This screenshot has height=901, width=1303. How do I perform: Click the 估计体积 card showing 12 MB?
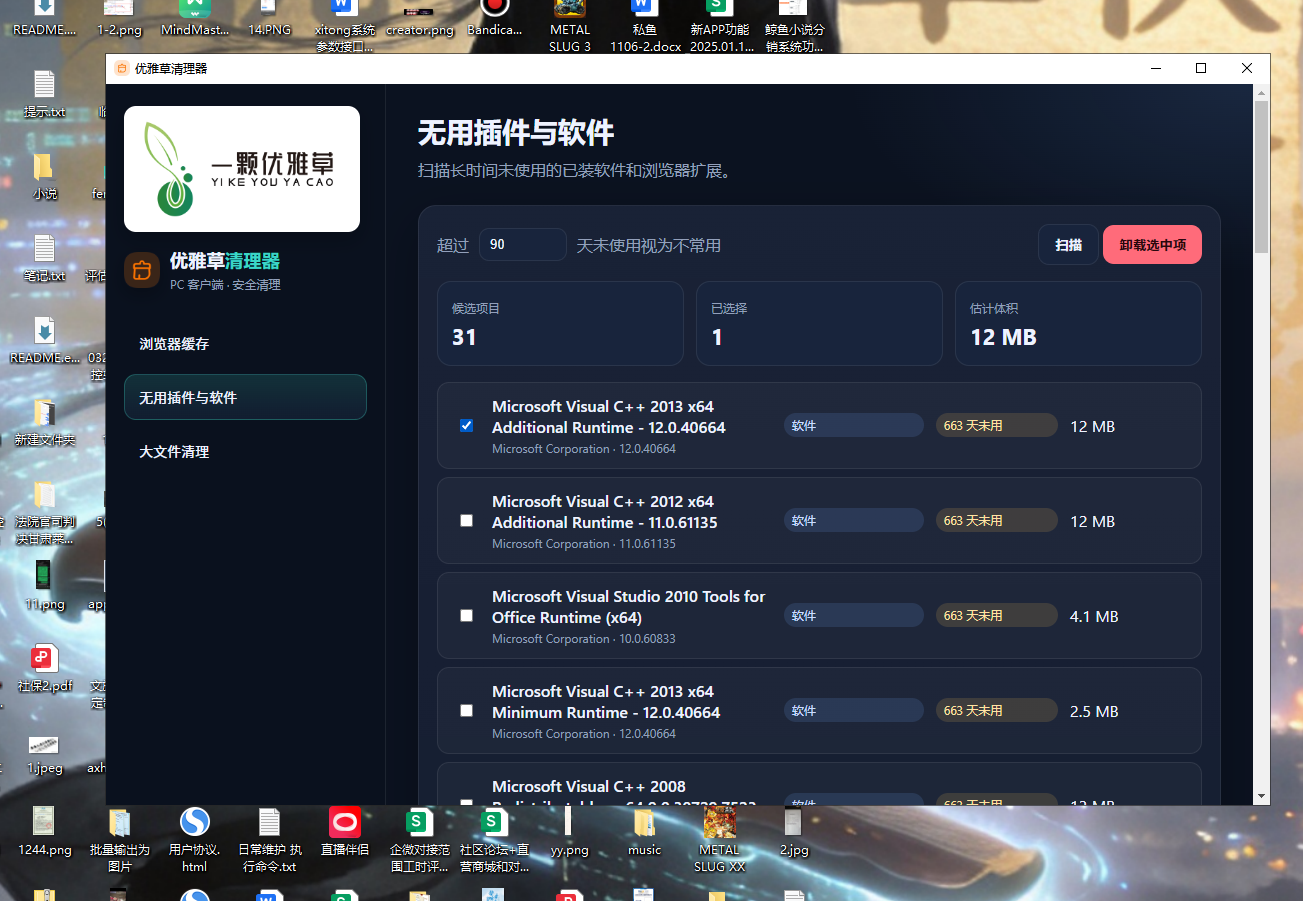[x=1078, y=324]
